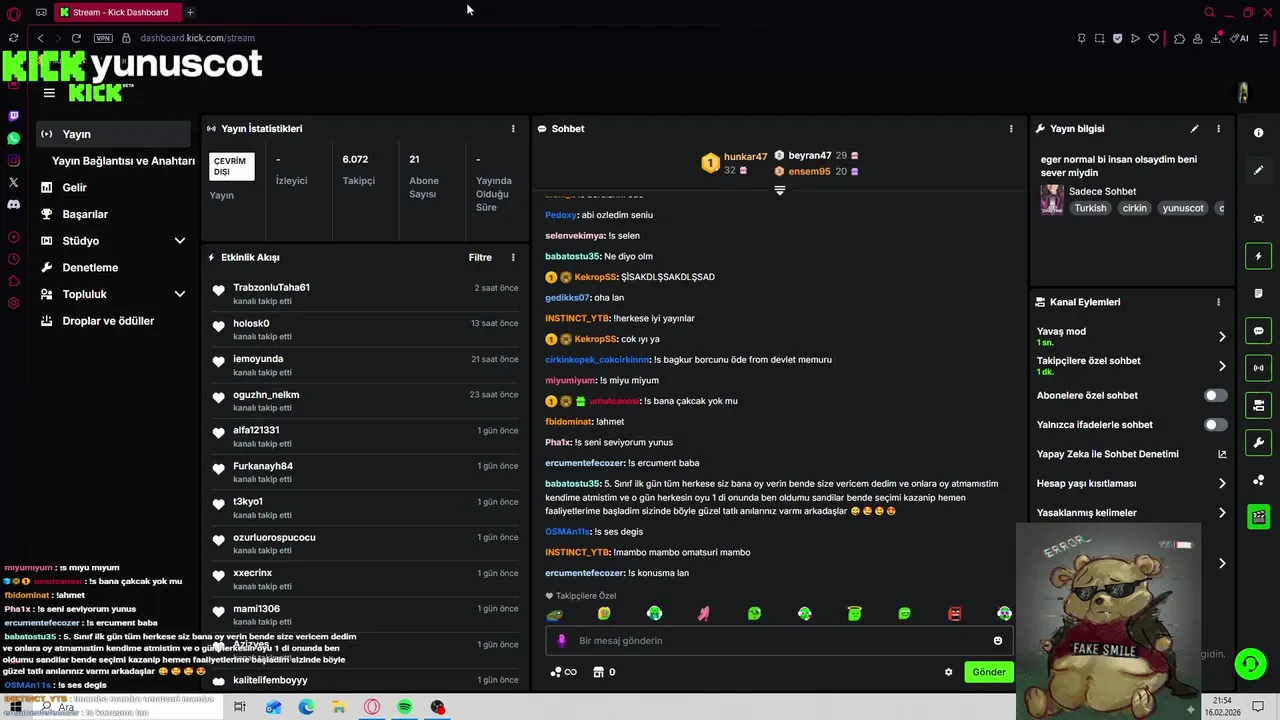
Task: Select Yayın in left navigation
Action: [x=113, y=134]
